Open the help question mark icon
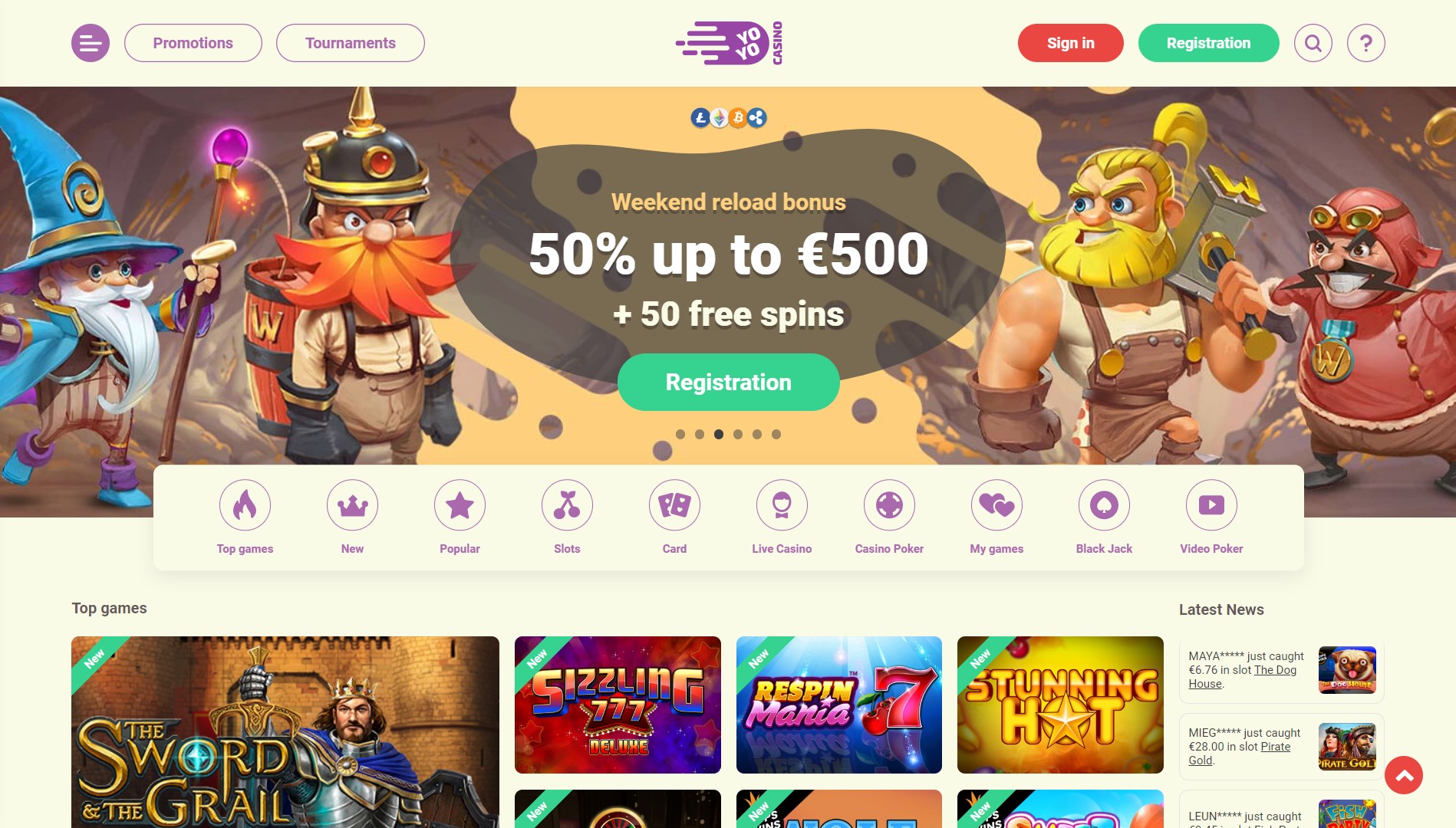The image size is (1456, 828). tap(1365, 43)
